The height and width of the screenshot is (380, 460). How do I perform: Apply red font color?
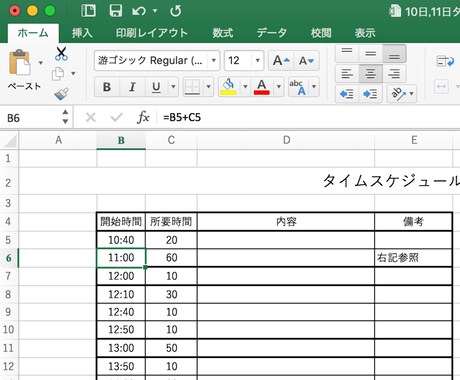pos(262,87)
